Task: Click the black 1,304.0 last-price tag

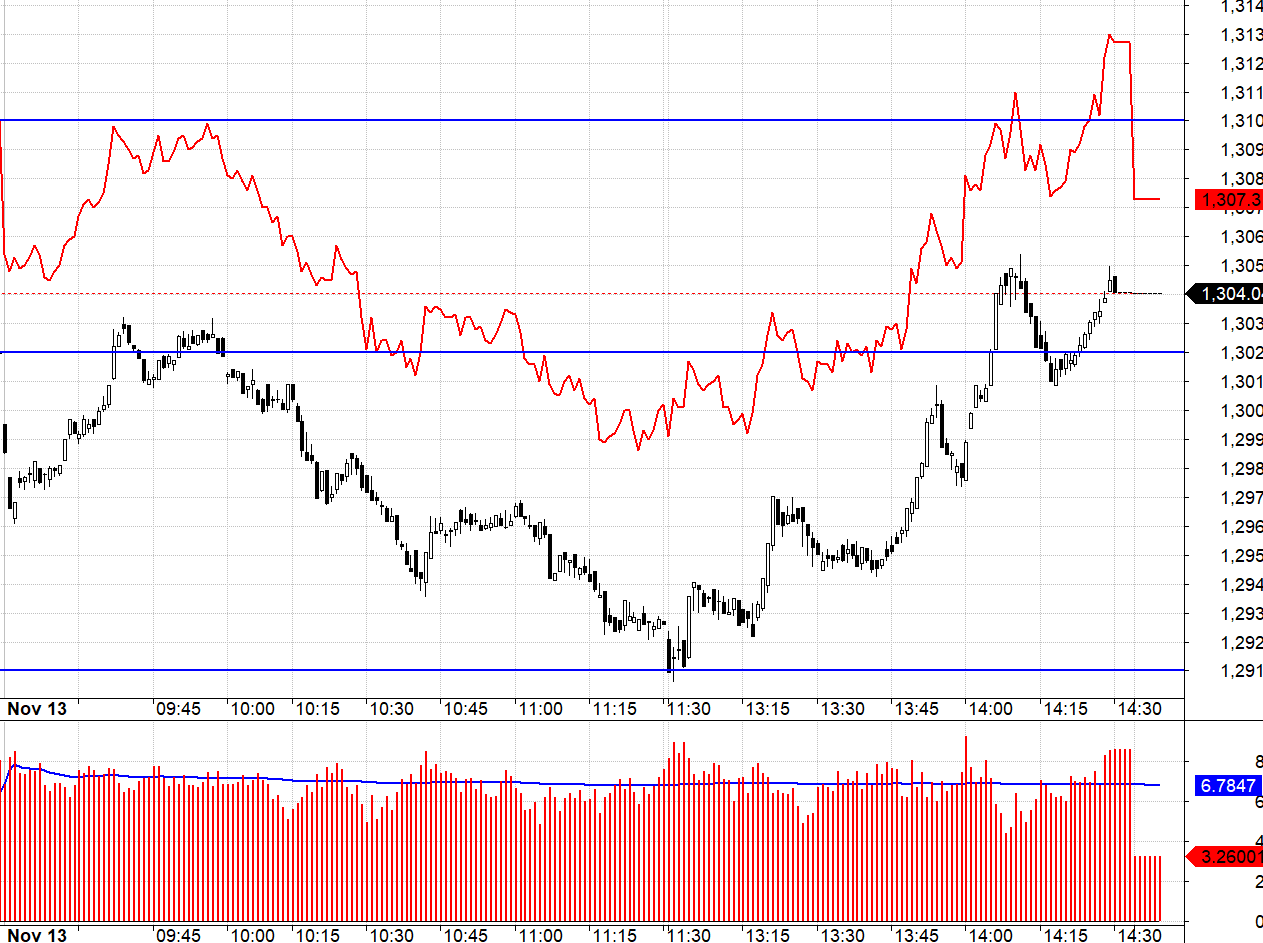Action: click(x=1229, y=293)
